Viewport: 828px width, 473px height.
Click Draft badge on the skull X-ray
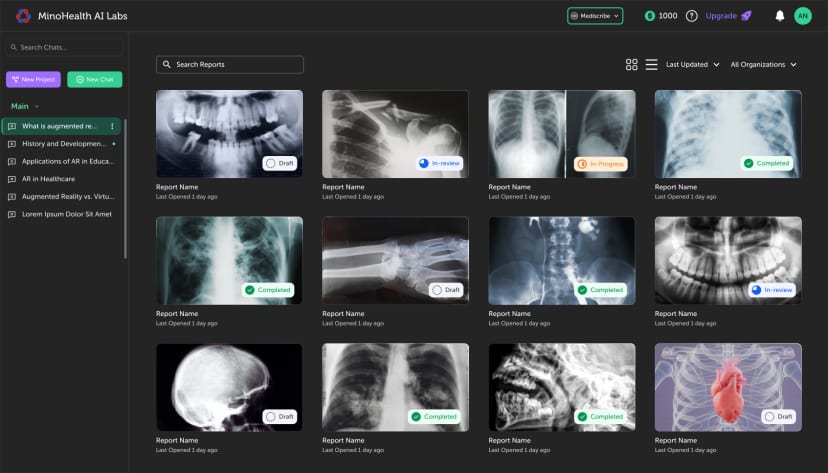click(x=280, y=417)
